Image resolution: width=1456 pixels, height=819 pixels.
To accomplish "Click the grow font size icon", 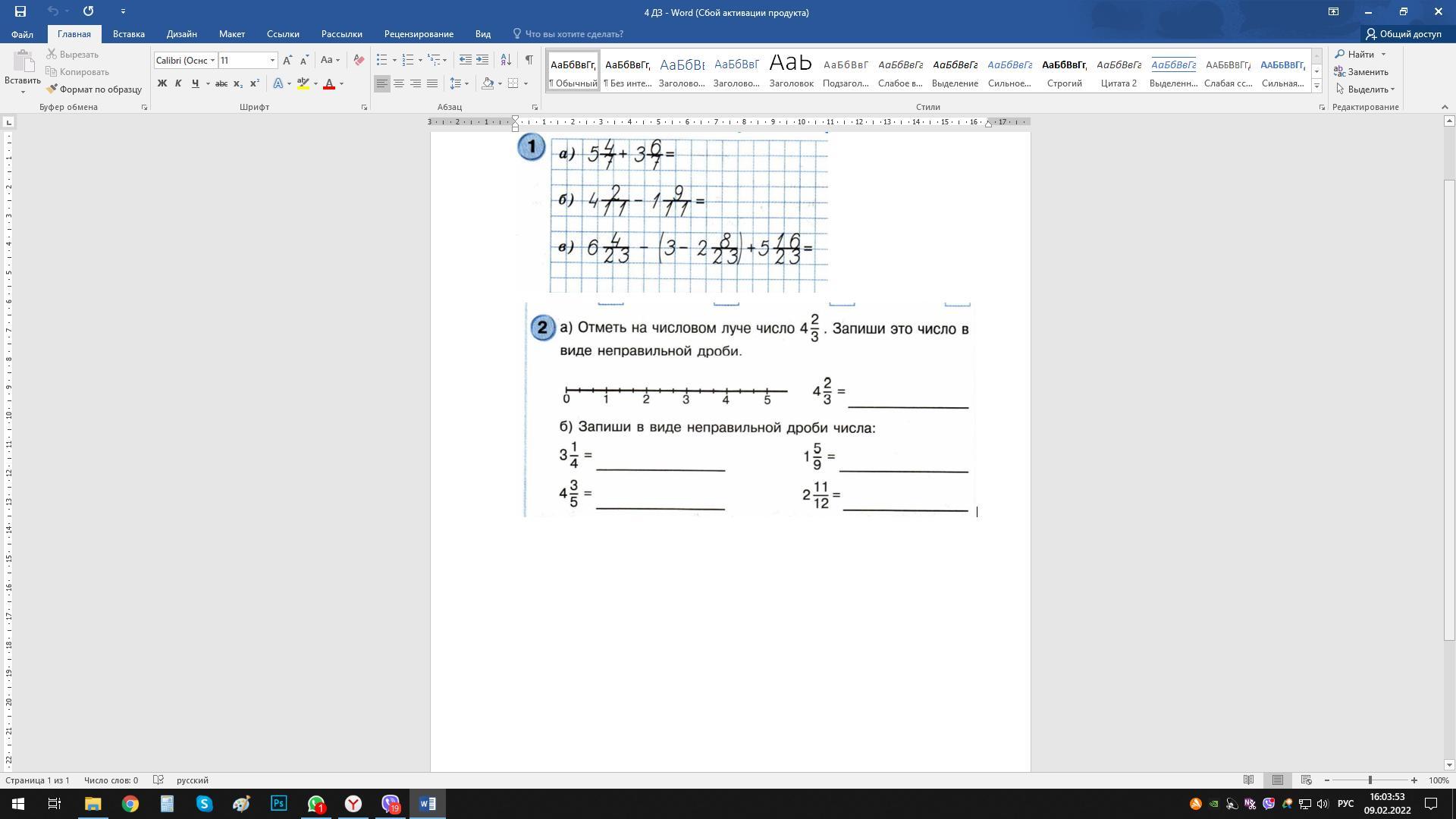I will coord(287,60).
